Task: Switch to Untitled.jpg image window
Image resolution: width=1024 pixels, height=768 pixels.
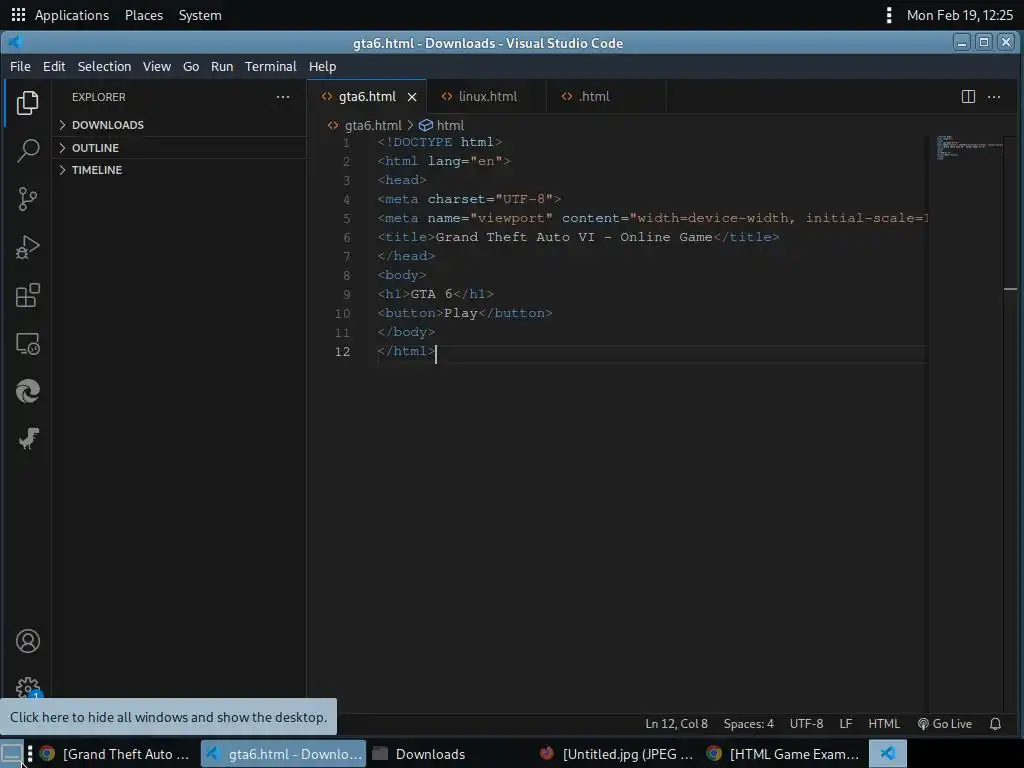Action: click(616, 754)
